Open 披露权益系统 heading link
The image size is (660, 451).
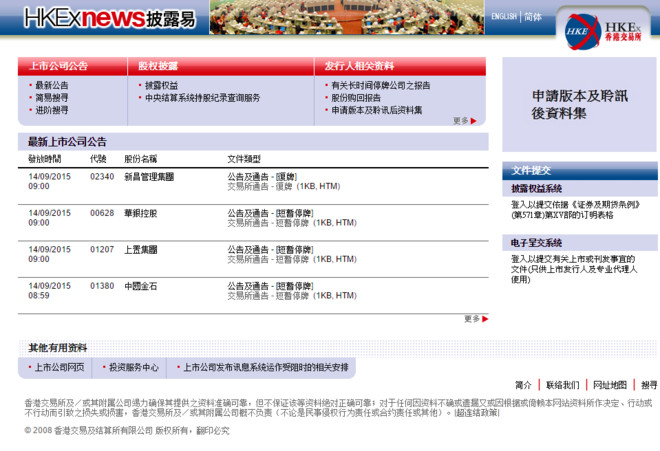pyautogui.click(x=536, y=189)
